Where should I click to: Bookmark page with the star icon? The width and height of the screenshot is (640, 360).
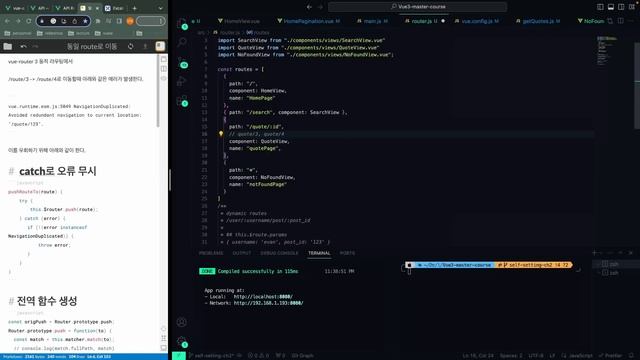tap(85, 21)
